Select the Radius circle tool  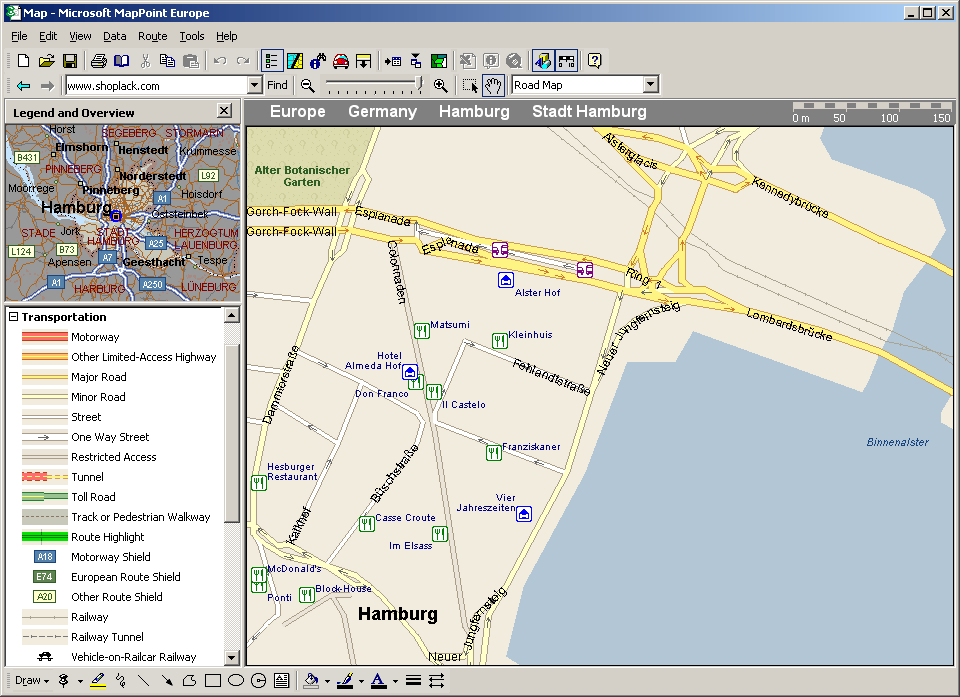(258, 680)
